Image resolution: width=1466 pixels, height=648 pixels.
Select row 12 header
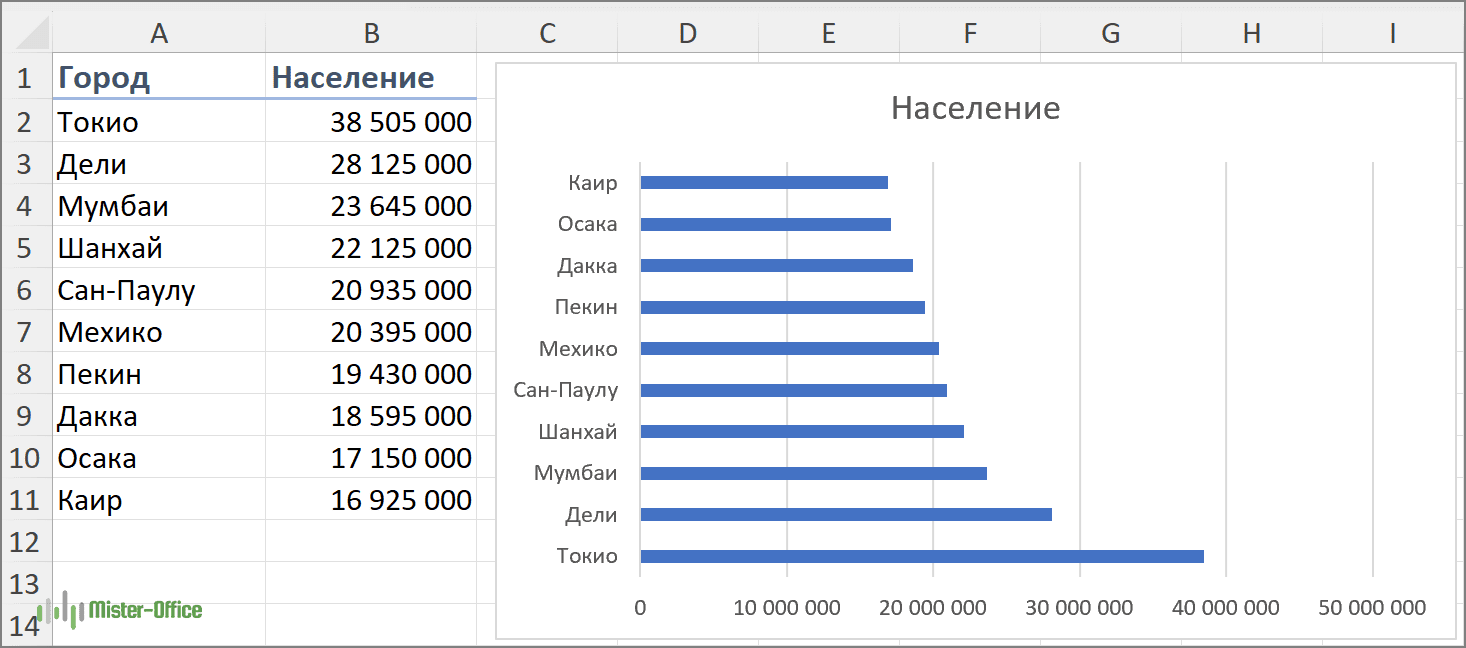coord(27,541)
